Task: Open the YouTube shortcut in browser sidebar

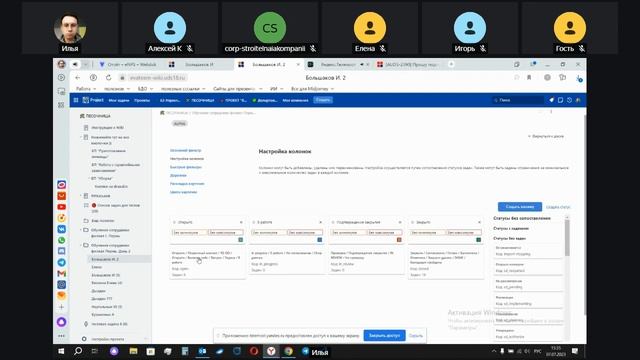Action: click(x=62, y=207)
